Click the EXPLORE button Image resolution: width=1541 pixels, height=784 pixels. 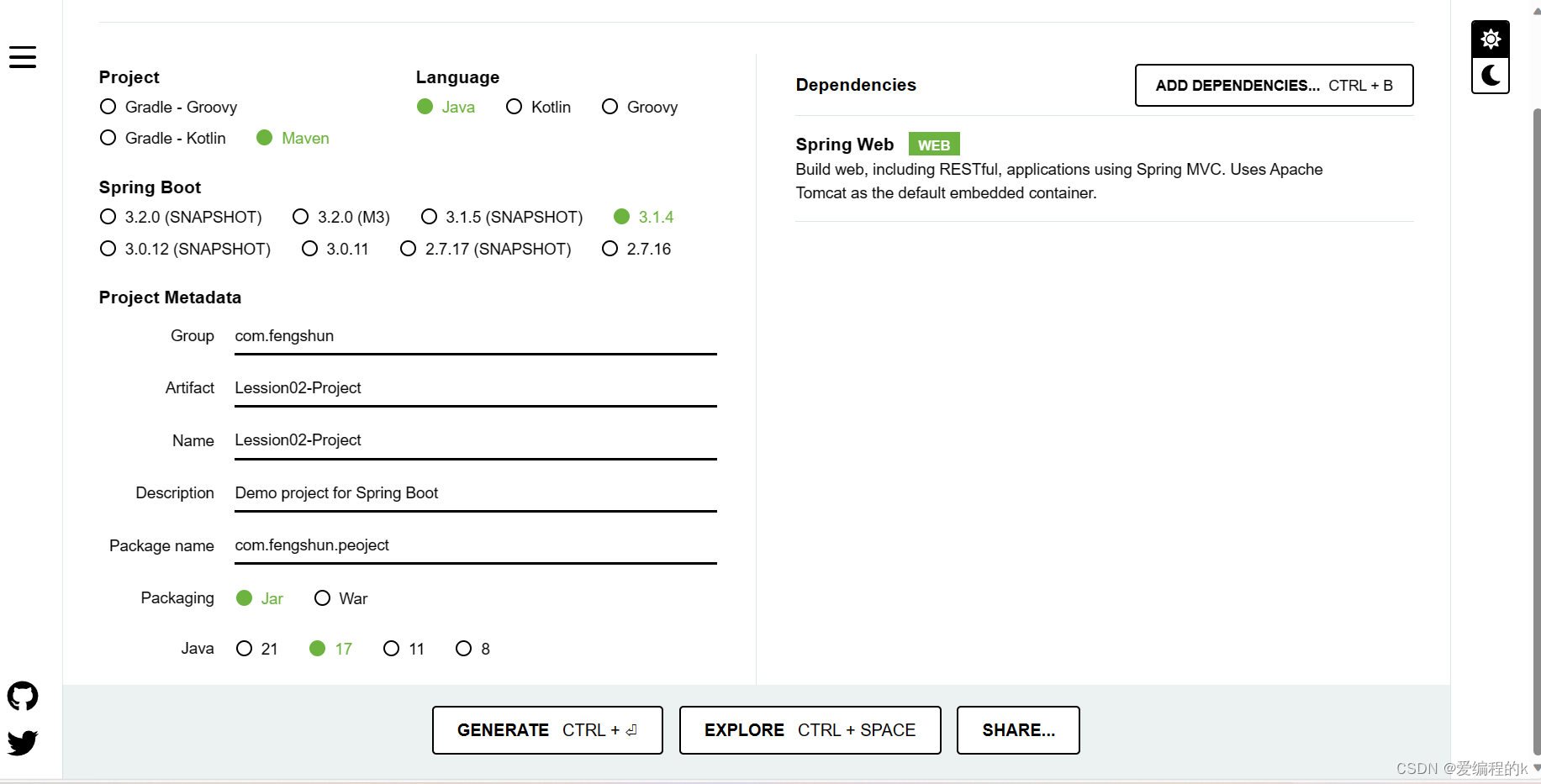810,730
